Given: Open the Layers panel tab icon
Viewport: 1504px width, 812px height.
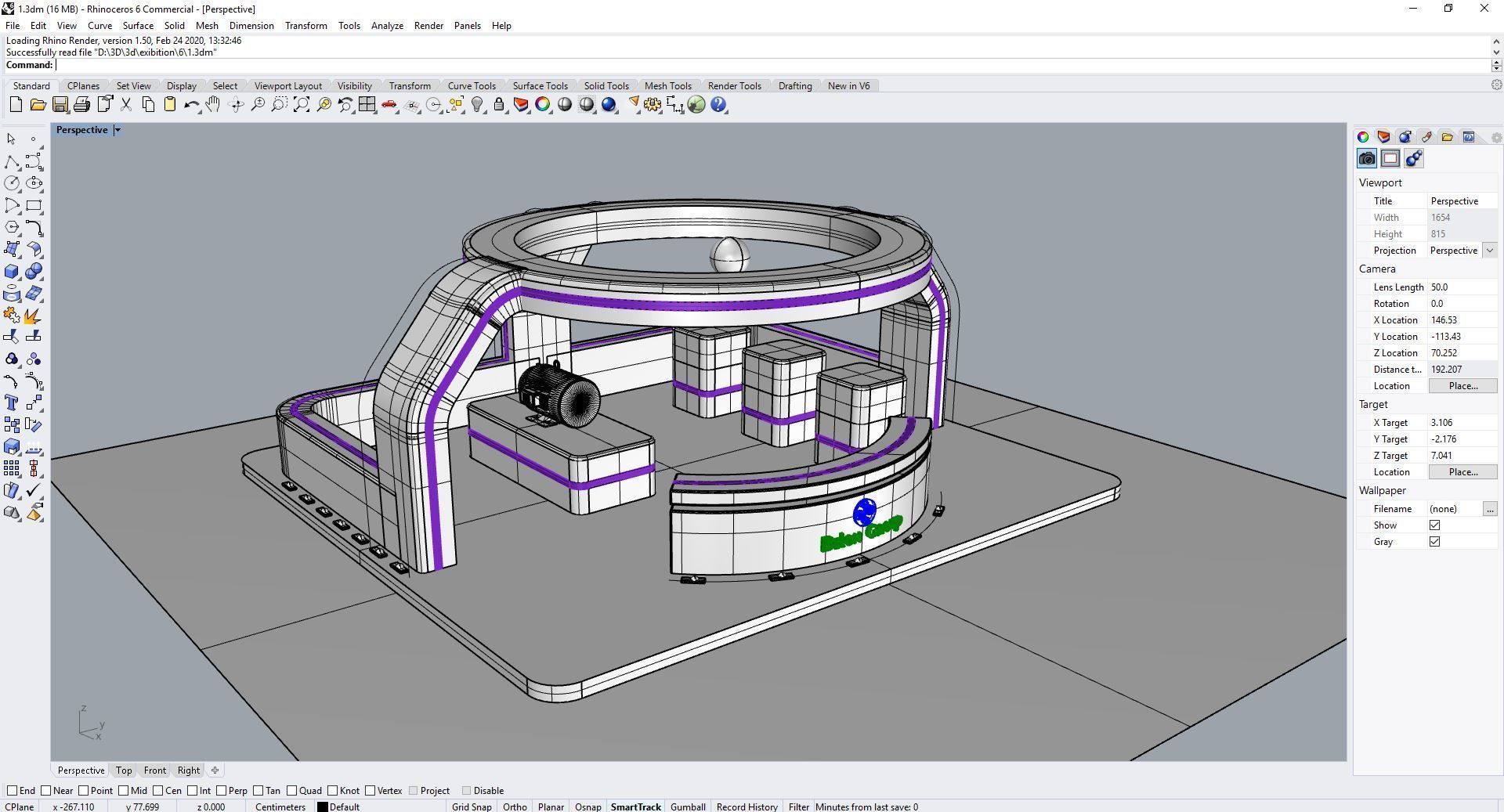Looking at the screenshot, I should (1384, 137).
